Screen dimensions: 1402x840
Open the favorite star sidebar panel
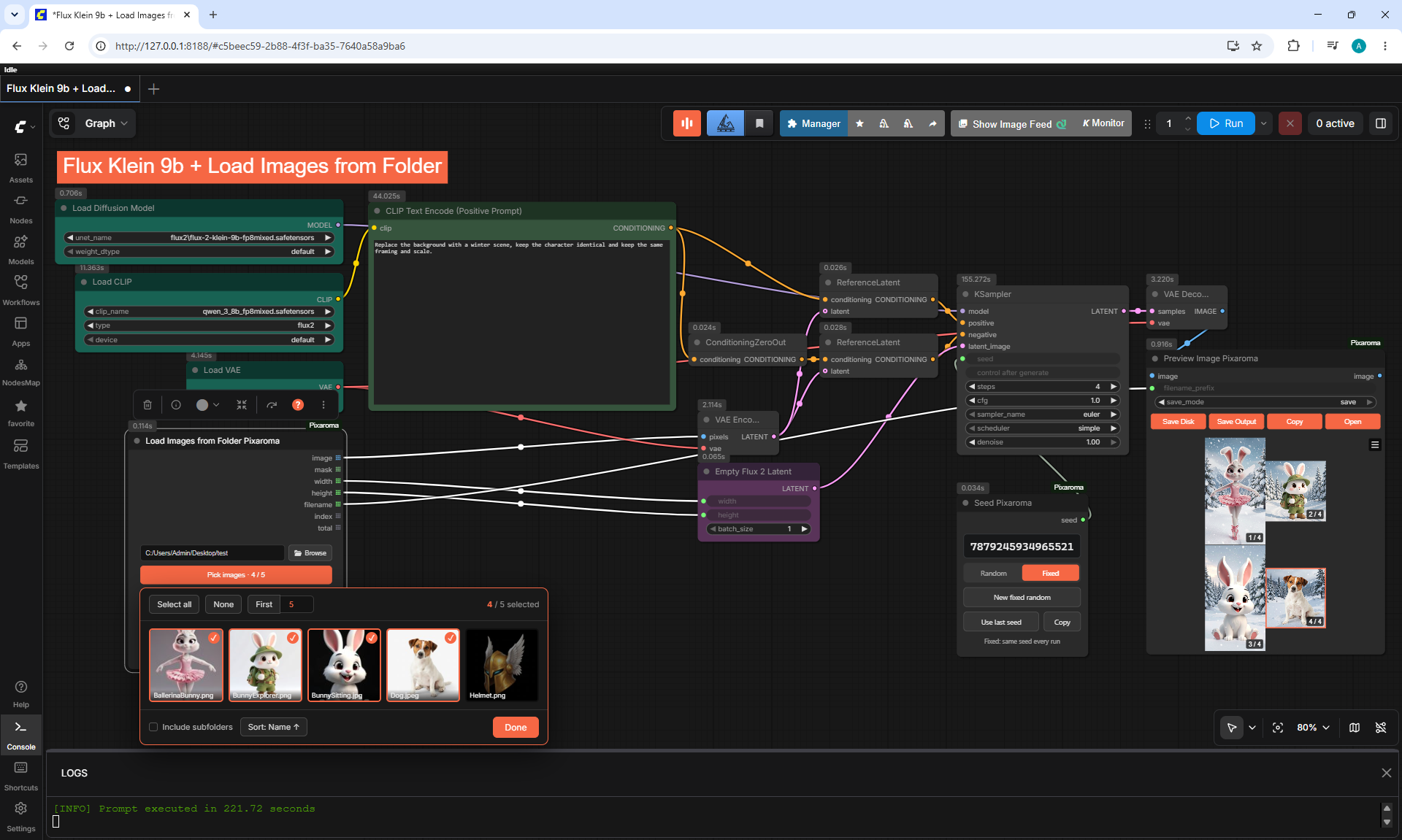coord(21,412)
